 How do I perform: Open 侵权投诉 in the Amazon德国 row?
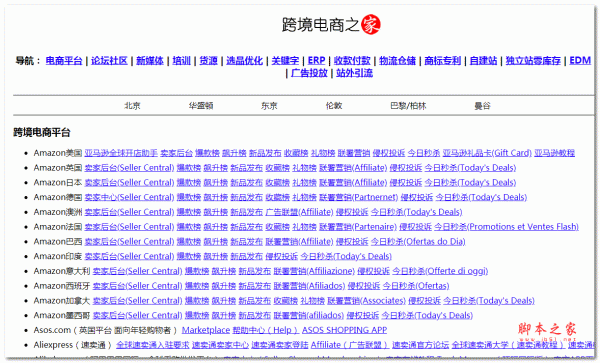(x=416, y=197)
